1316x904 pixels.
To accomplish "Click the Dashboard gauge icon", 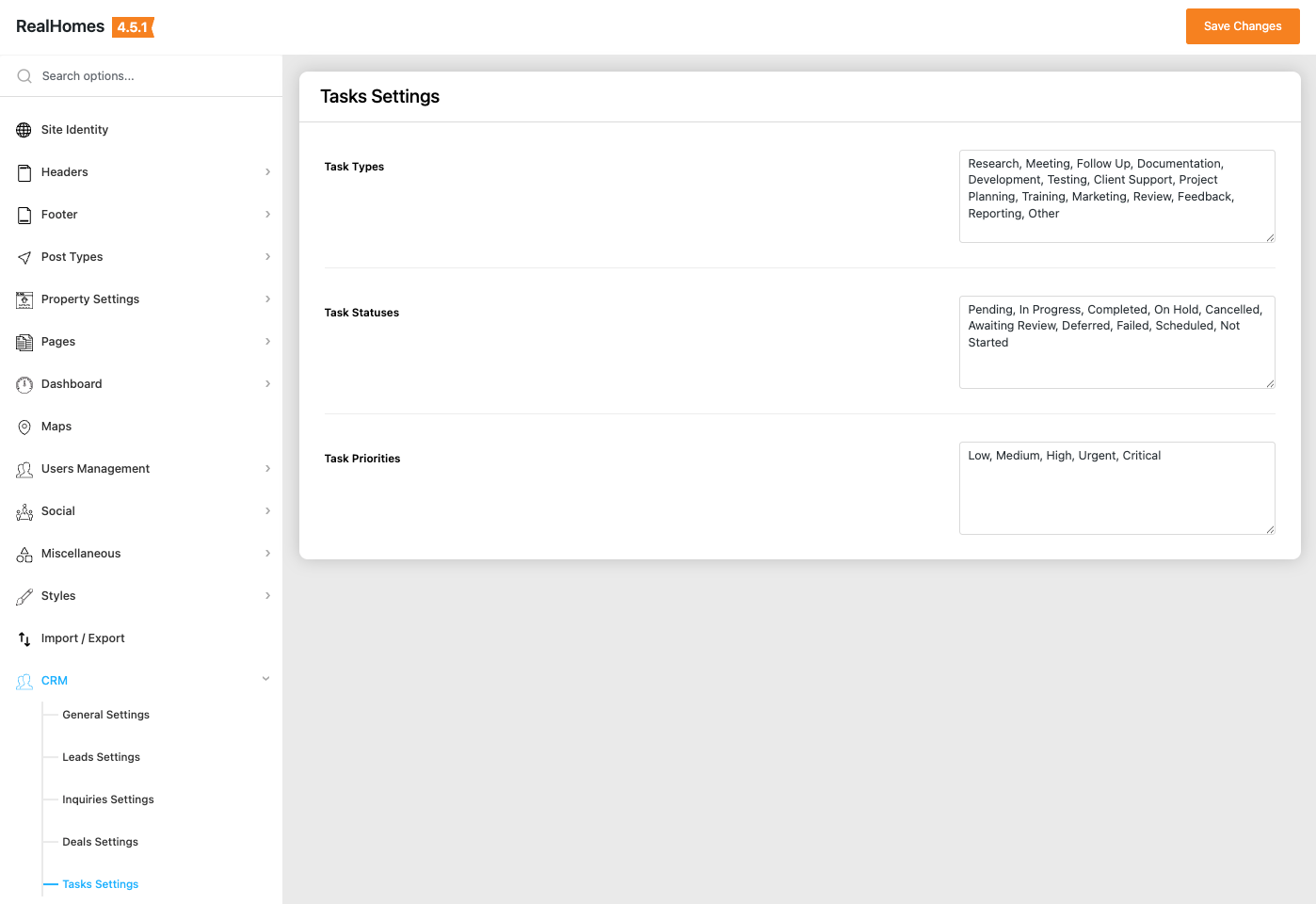I will pyautogui.click(x=24, y=384).
